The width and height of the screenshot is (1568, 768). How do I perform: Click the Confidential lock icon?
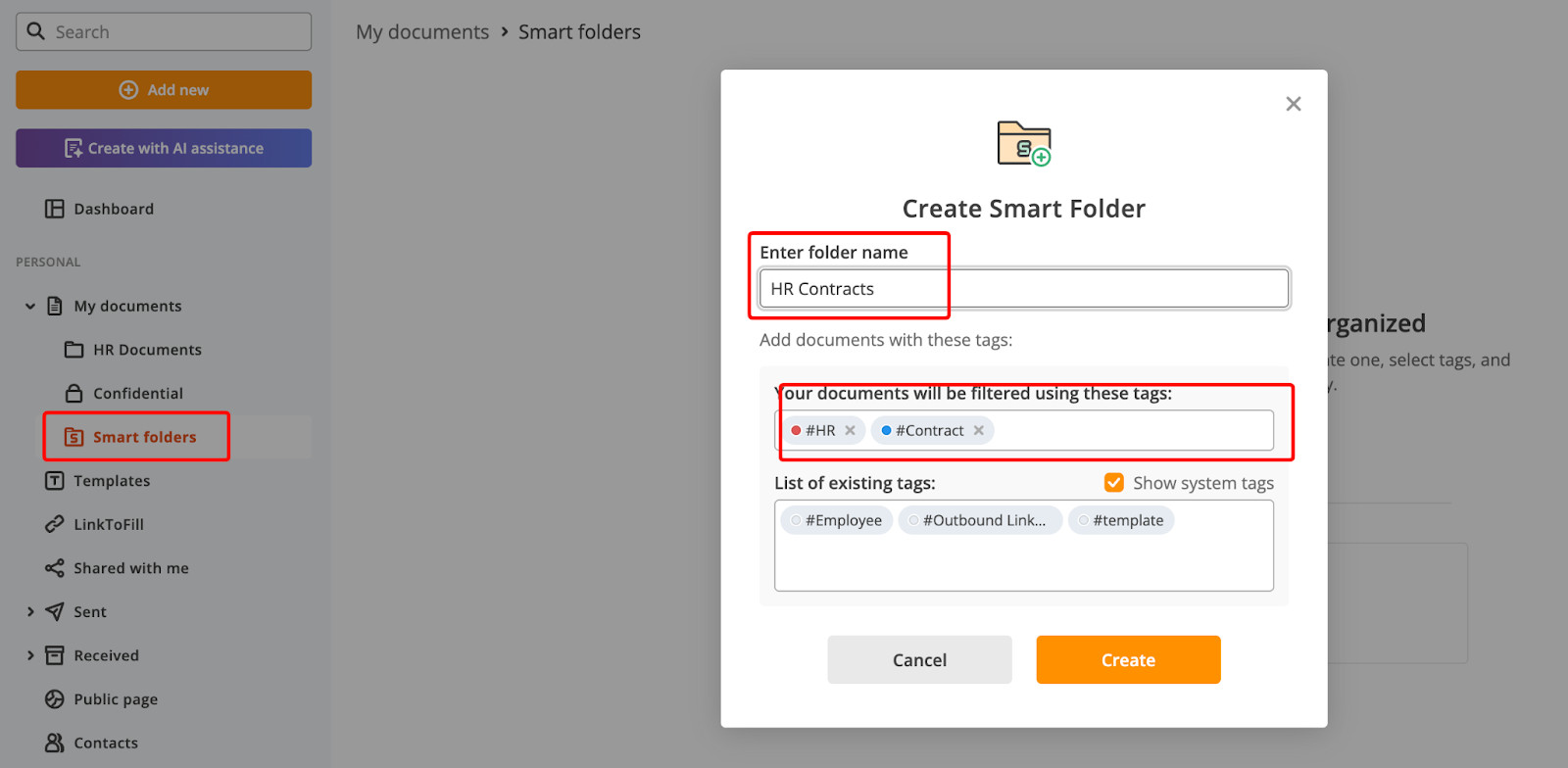[73, 393]
